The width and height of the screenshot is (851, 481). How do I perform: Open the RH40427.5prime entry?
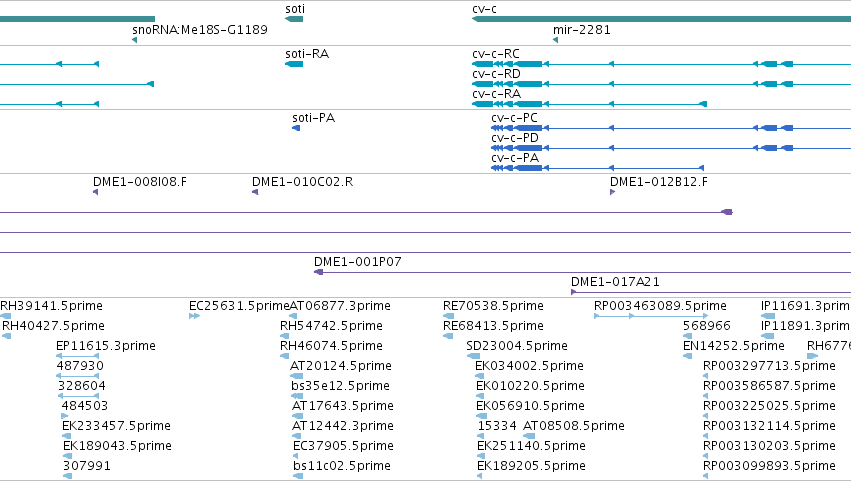pos(53,326)
